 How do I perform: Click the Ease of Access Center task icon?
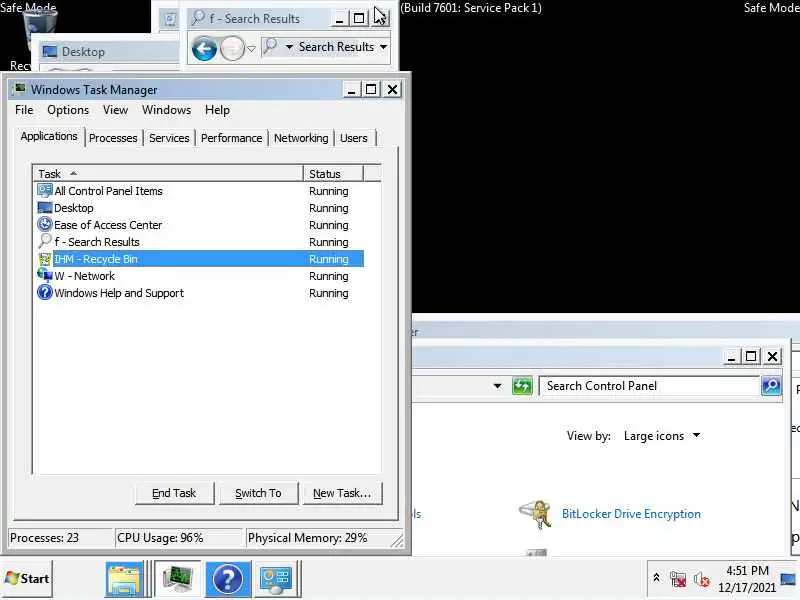[44, 224]
